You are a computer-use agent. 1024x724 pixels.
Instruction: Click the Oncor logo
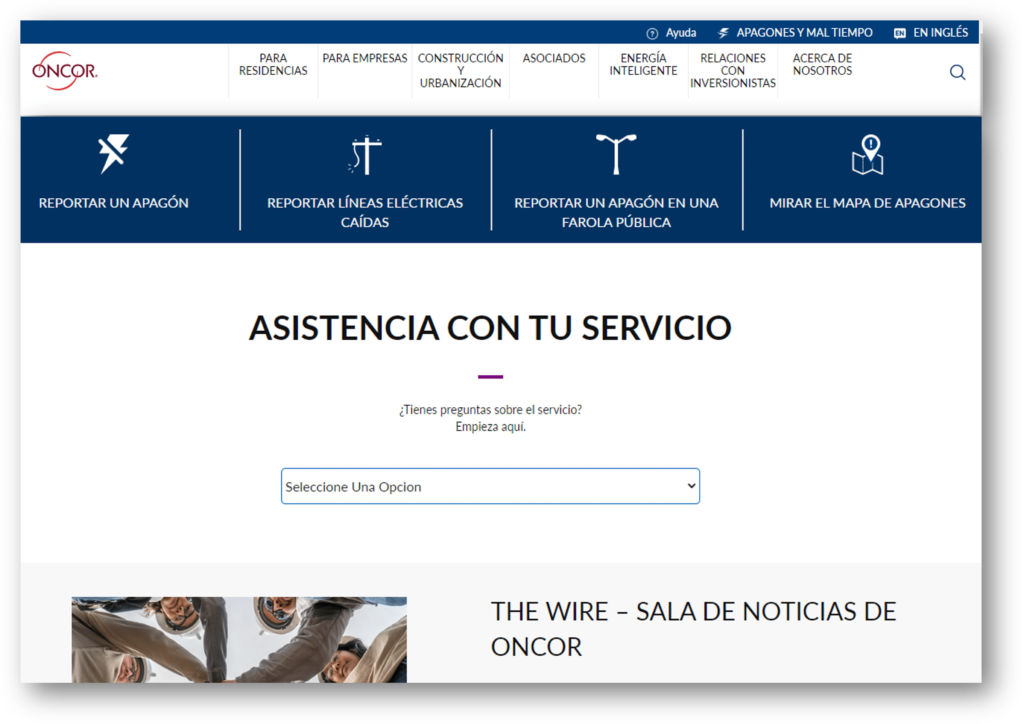coord(64,71)
